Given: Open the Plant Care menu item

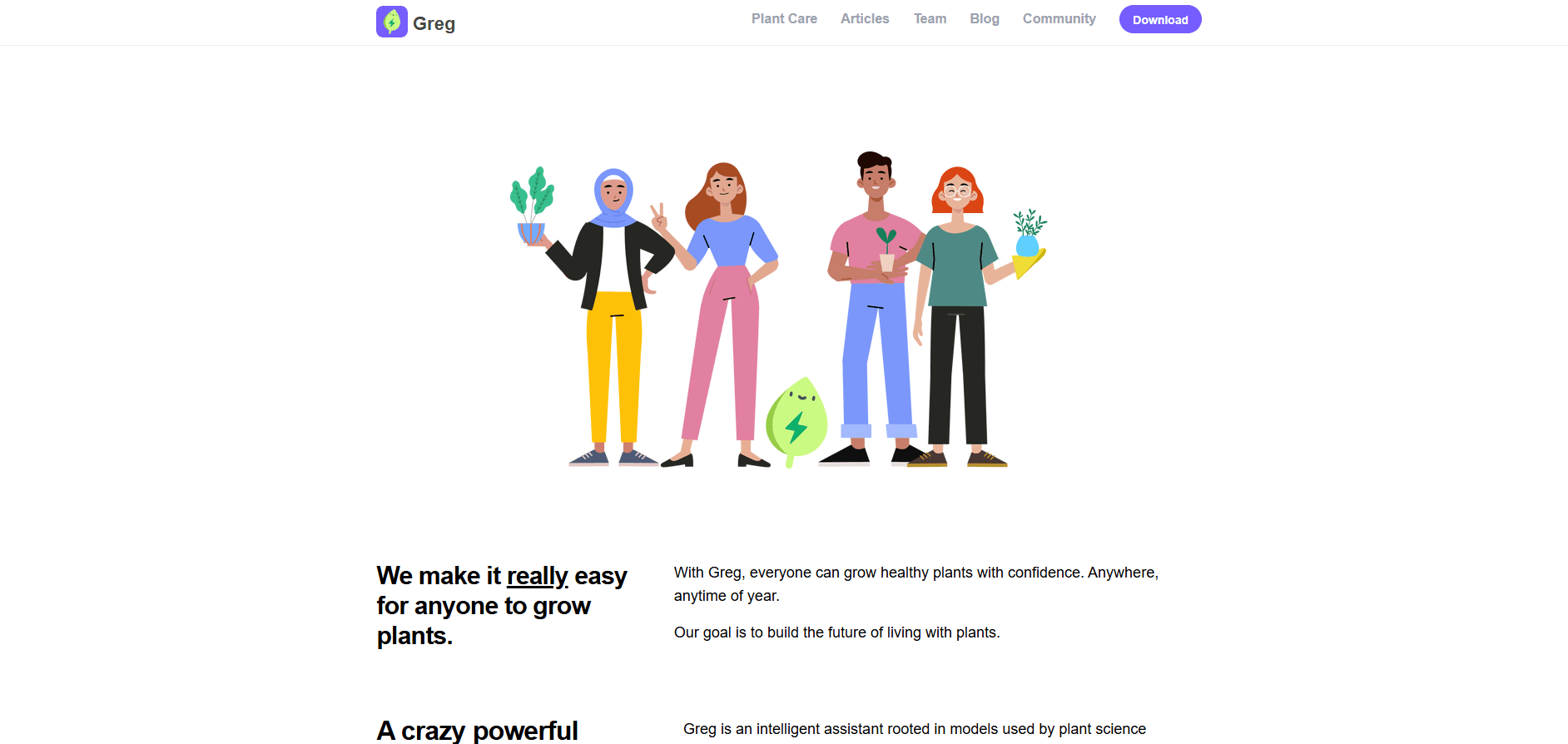Looking at the screenshot, I should pyautogui.click(x=784, y=18).
